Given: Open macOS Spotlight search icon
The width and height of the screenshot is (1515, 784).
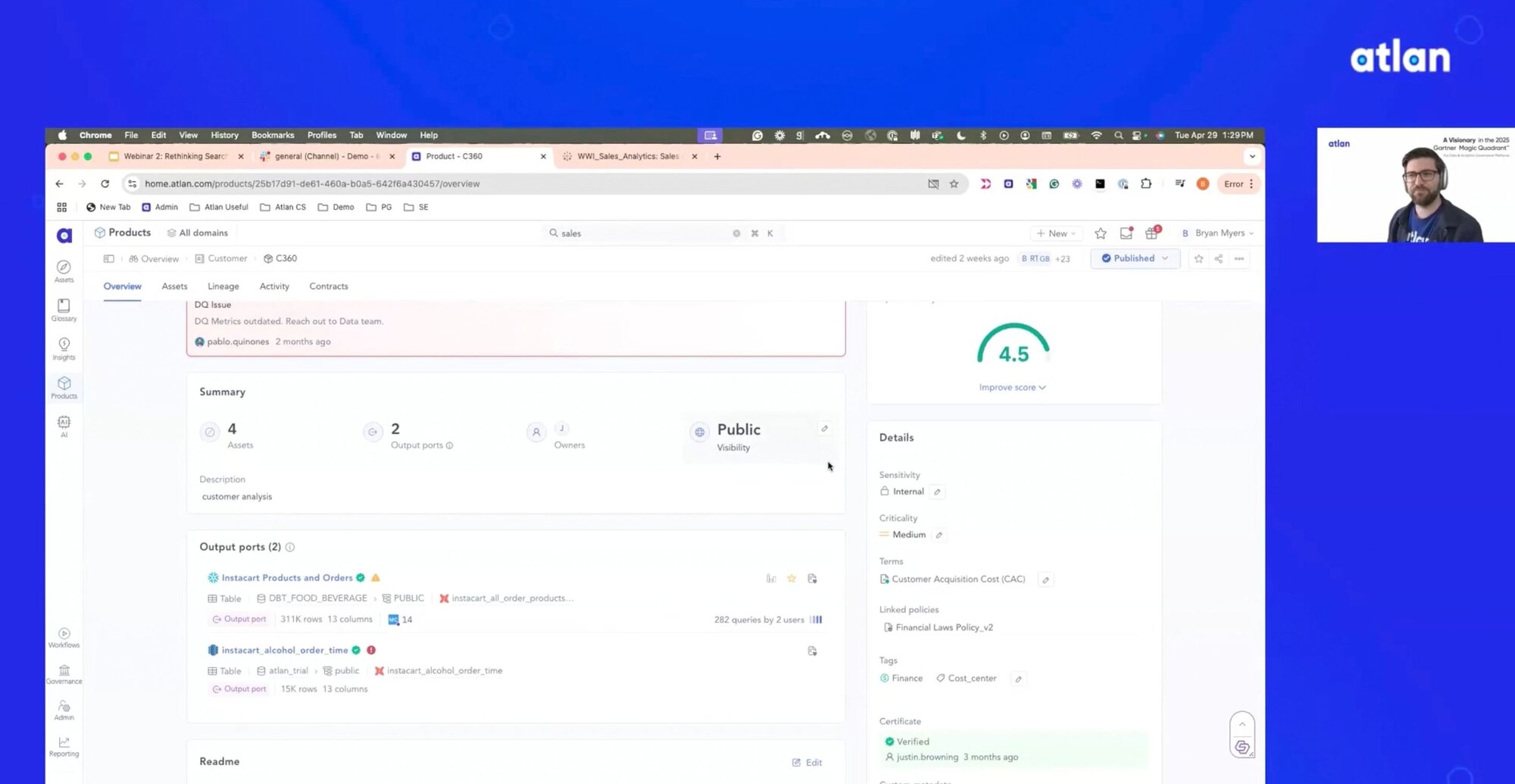Looking at the screenshot, I should [x=1118, y=135].
